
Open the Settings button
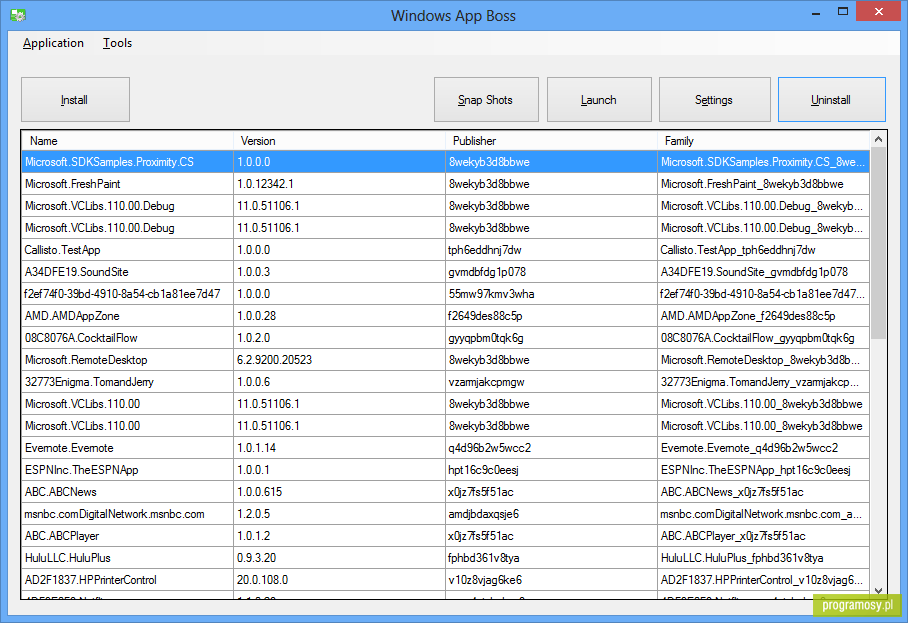pos(715,100)
